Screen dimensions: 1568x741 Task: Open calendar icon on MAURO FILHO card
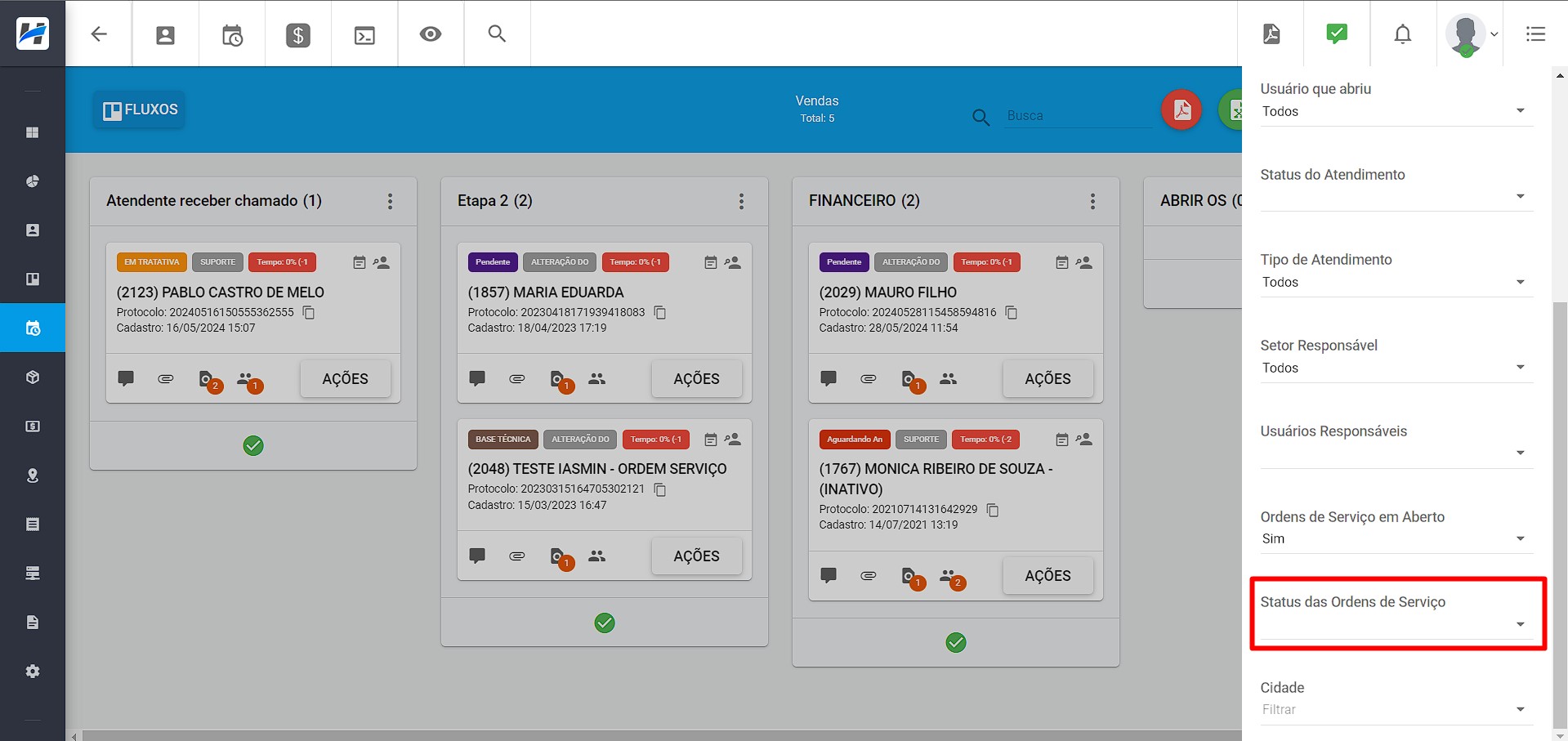tap(1061, 262)
